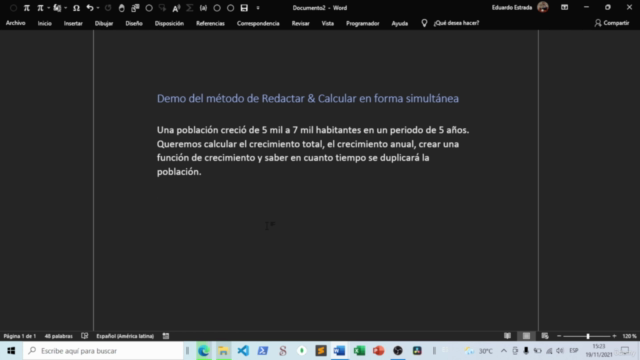
Task: Open dropdown arrow beside second pi icon
Action: coord(48,8)
